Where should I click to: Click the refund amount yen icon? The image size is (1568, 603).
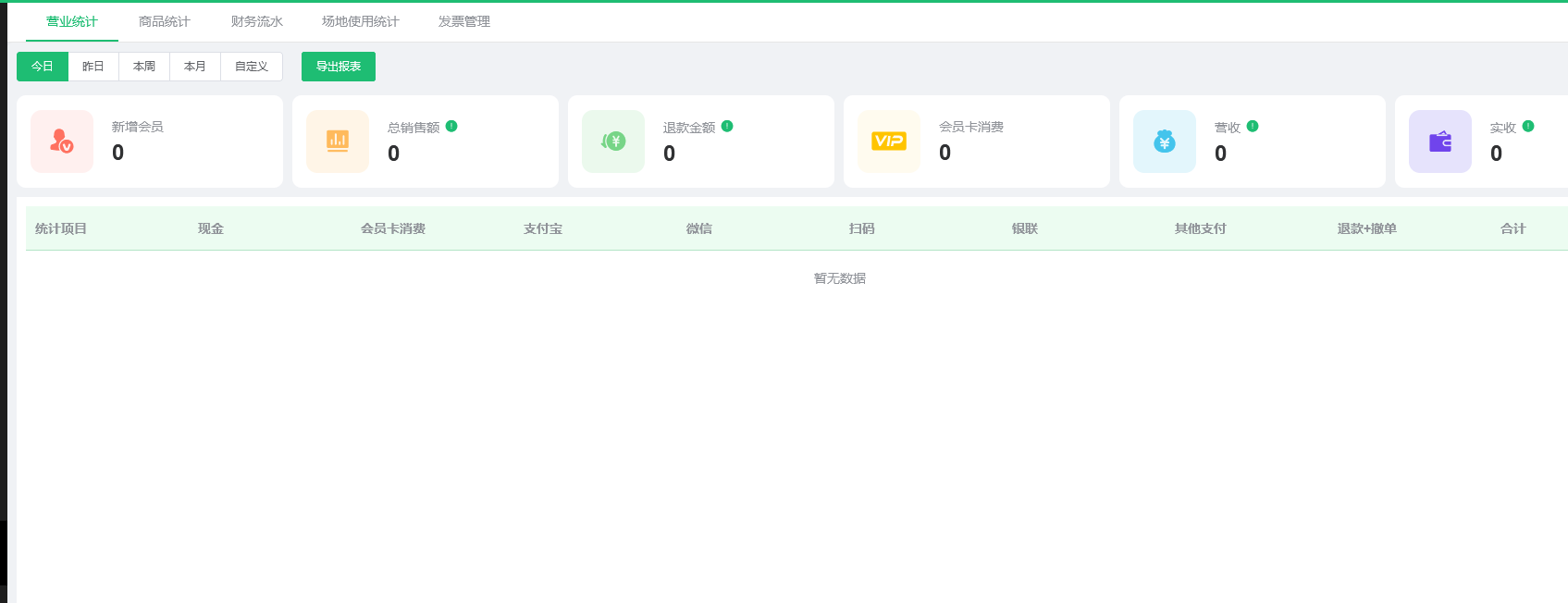613,142
